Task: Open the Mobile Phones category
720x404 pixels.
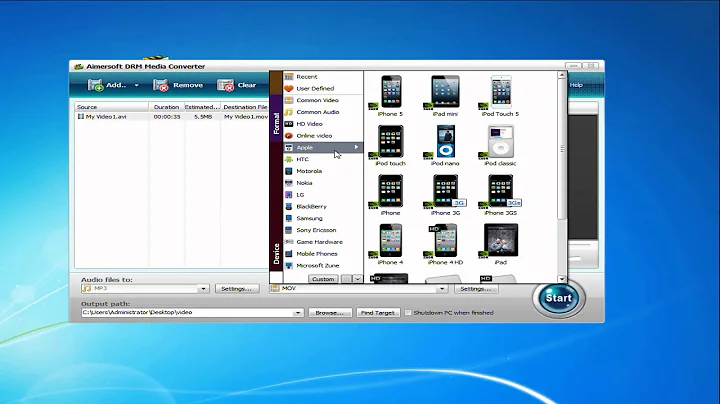Action: click(x=323, y=254)
